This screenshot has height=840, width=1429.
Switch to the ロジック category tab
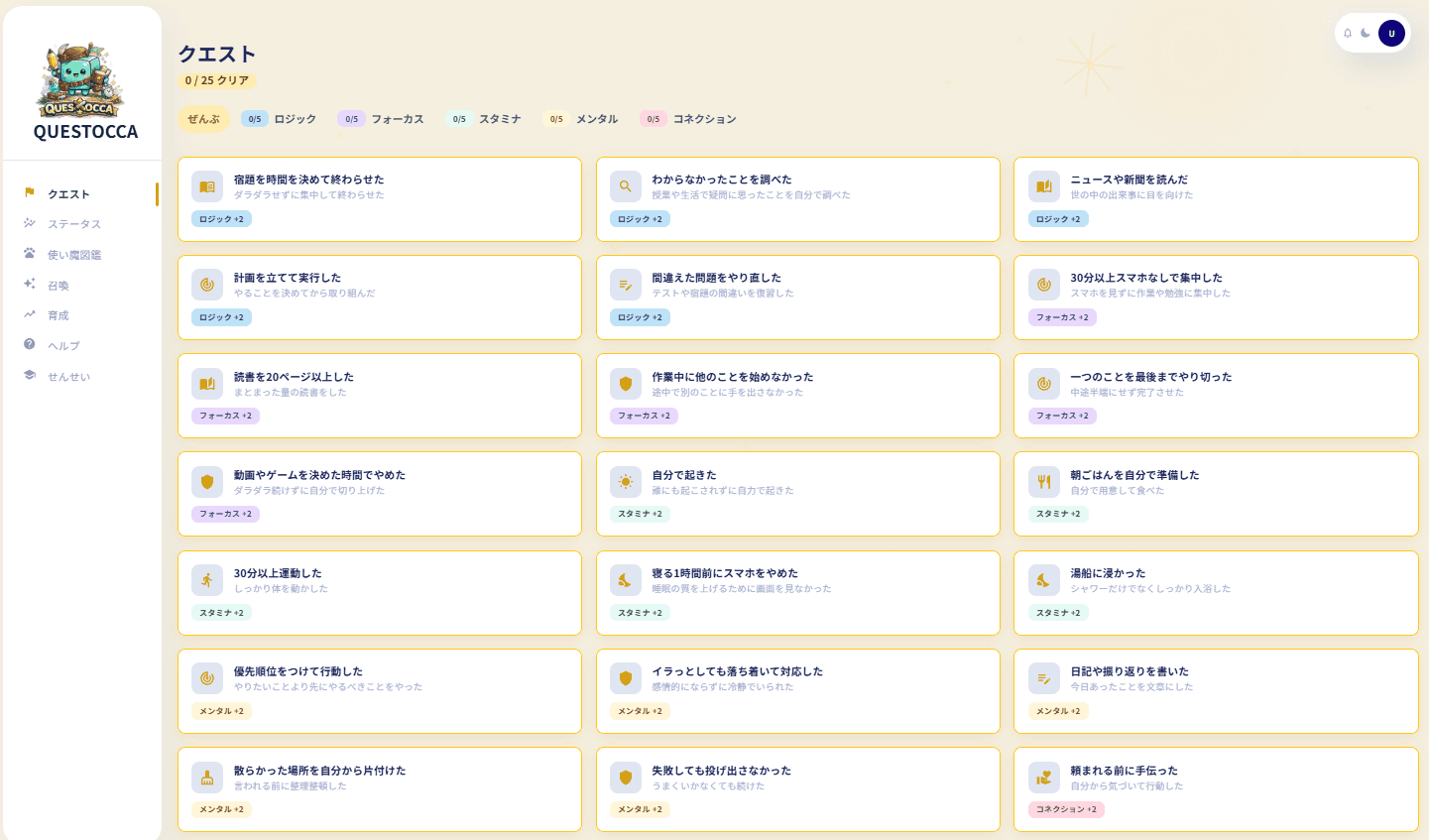tap(279, 119)
